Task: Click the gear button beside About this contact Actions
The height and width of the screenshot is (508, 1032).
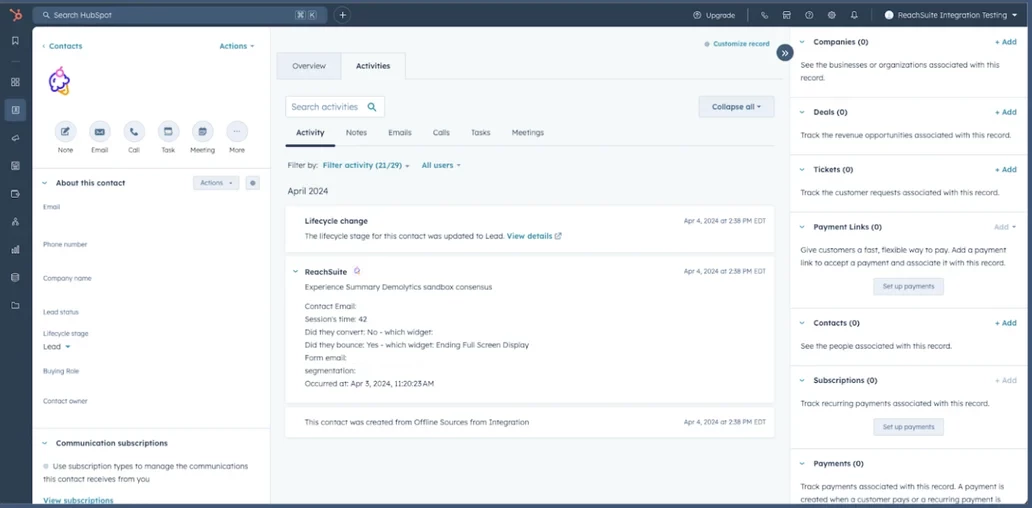Action: [x=252, y=183]
